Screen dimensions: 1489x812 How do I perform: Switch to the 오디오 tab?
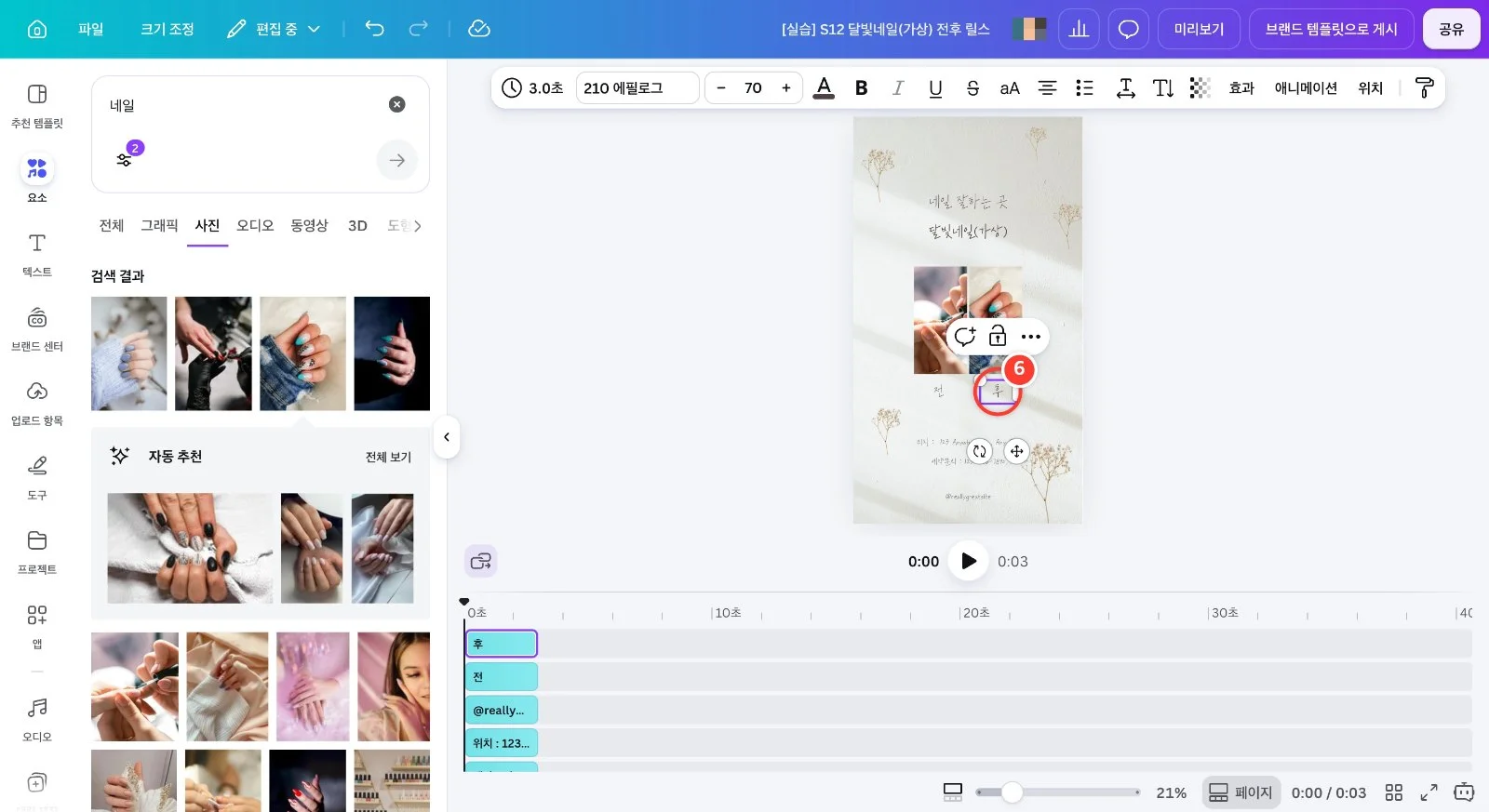tap(255, 225)
